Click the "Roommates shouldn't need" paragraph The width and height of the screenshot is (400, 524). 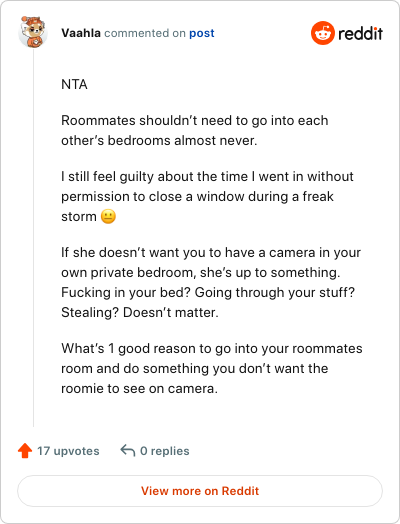(x=194, y=130)
